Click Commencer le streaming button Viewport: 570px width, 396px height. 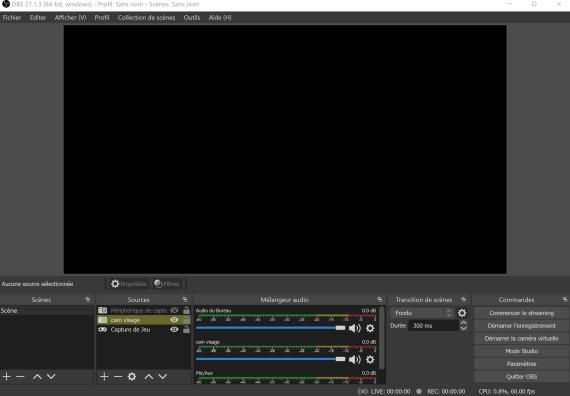tap(521, 313)
